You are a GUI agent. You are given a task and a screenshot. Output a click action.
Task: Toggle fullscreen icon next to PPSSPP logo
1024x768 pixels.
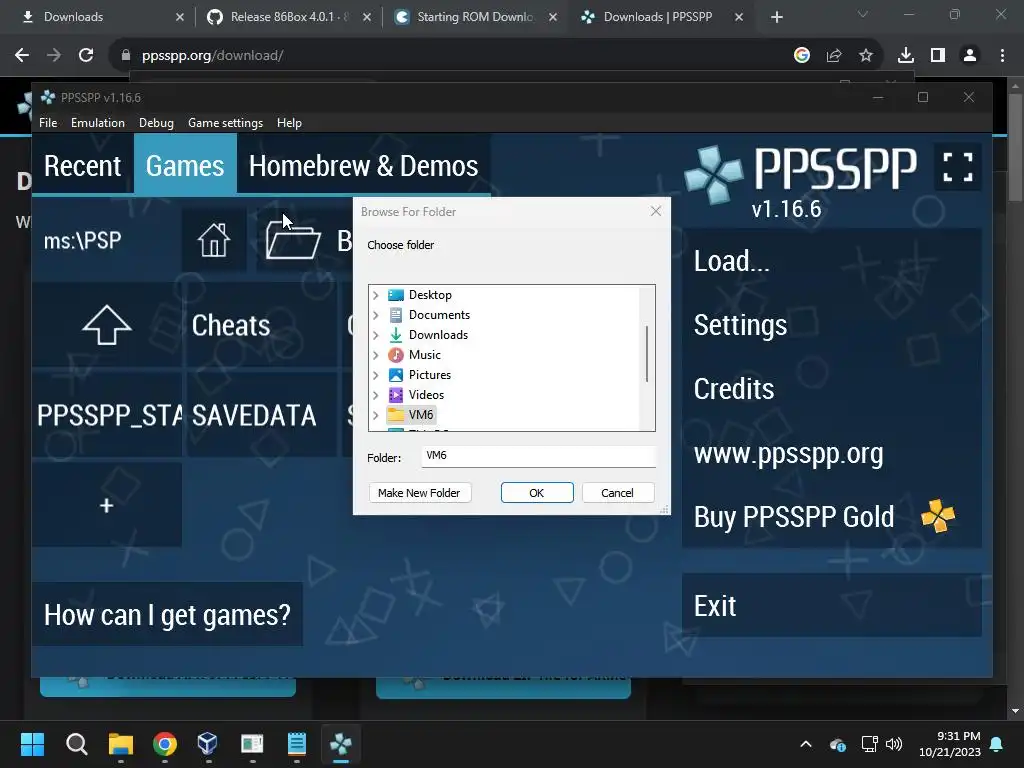tap(957, 167)
